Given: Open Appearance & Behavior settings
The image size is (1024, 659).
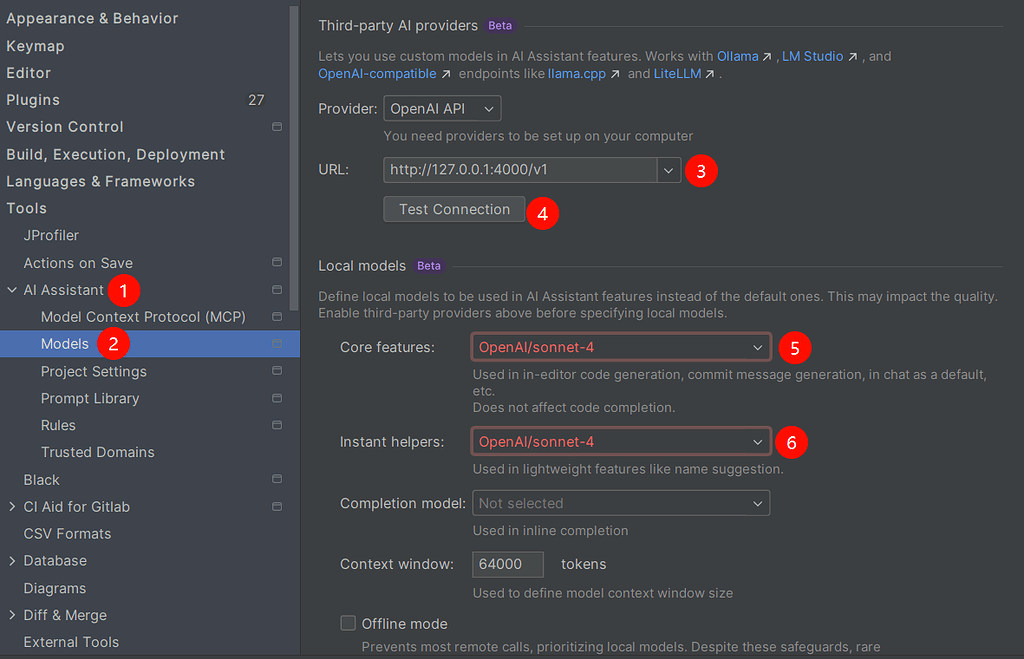Looking at the screenshot, I should click(x=92, y=18).
